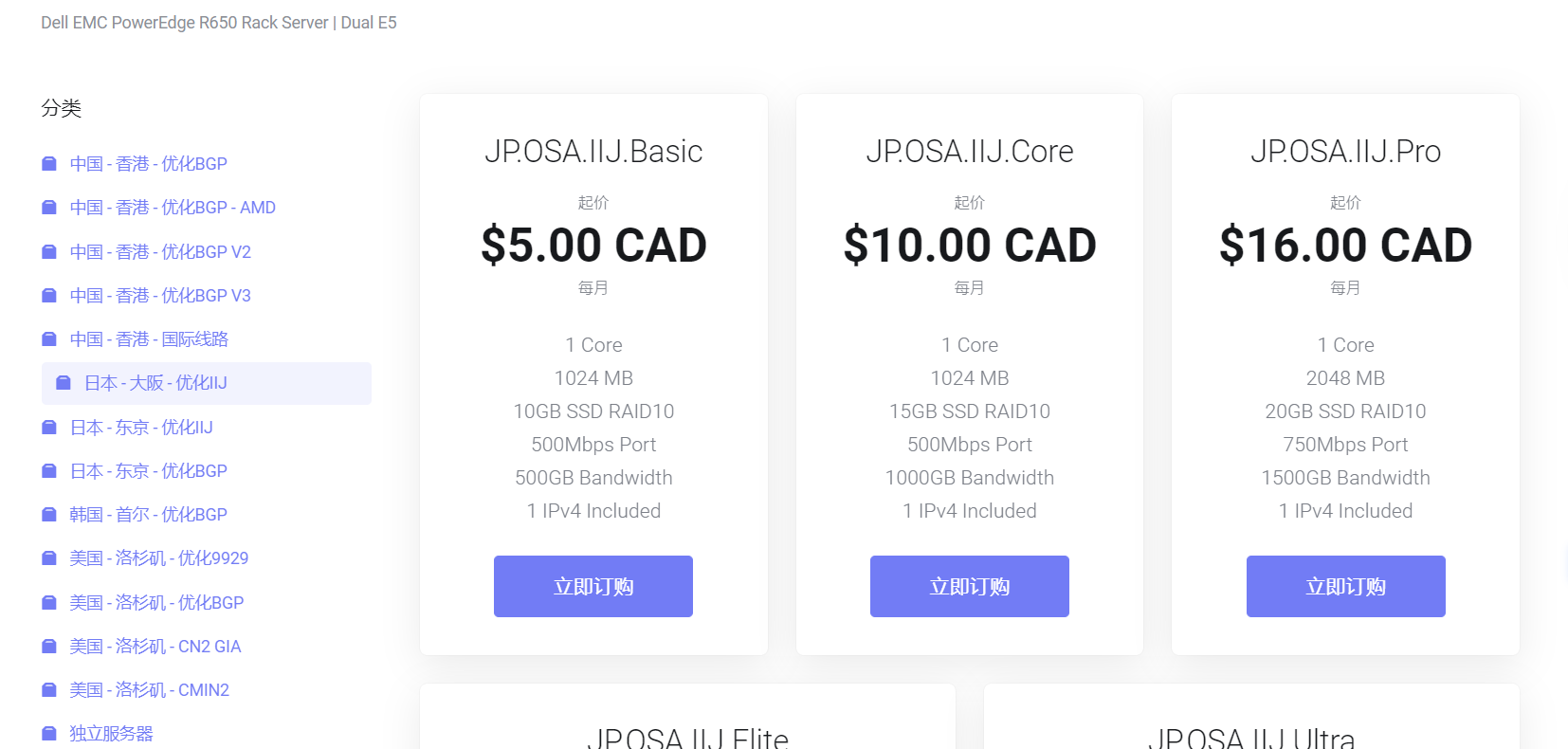
Task: Click folder icon next to 独立服务器
Action: (x=49, y=734)
